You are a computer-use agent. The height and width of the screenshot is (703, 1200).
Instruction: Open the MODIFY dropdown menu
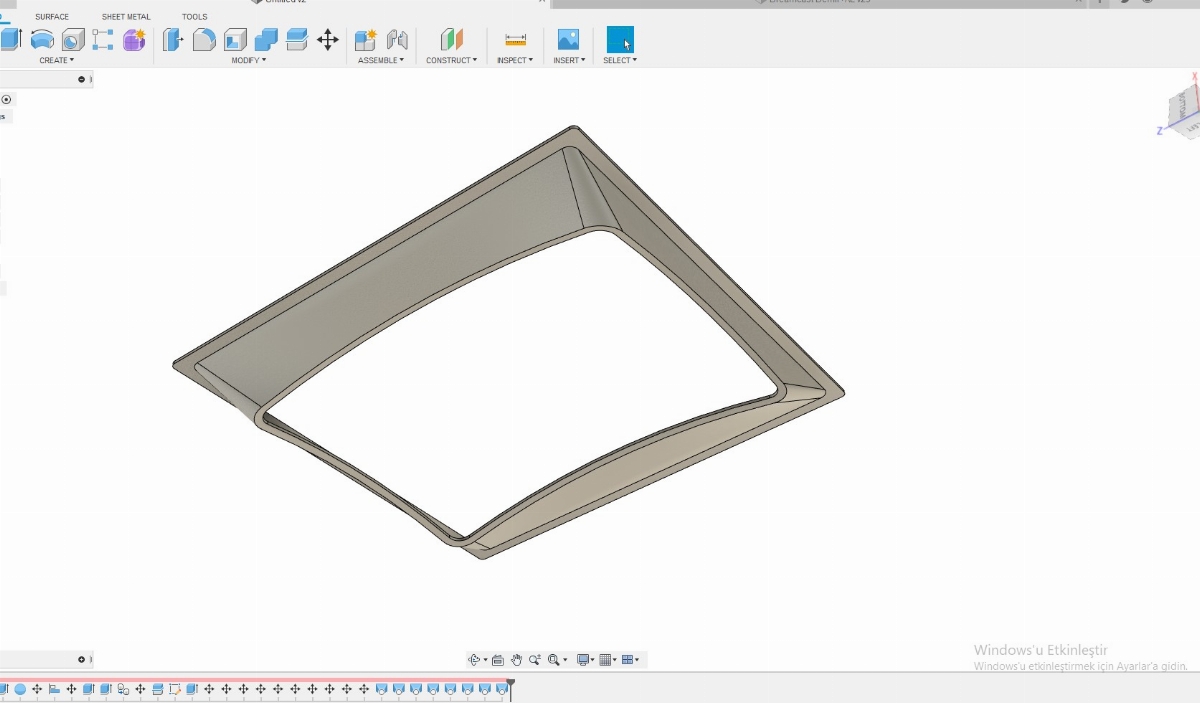[x=249, y=60]
